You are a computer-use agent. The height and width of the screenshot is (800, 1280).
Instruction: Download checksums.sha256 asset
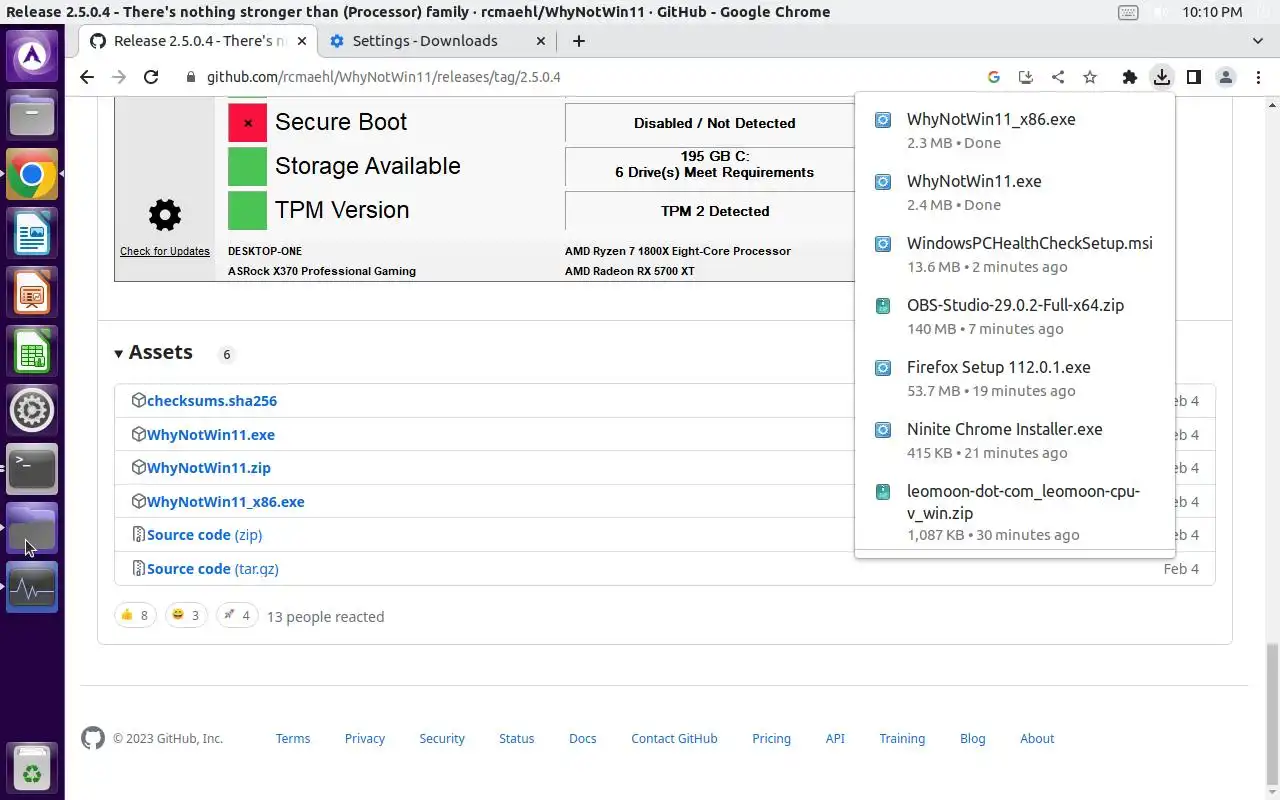tap(212, 400)
